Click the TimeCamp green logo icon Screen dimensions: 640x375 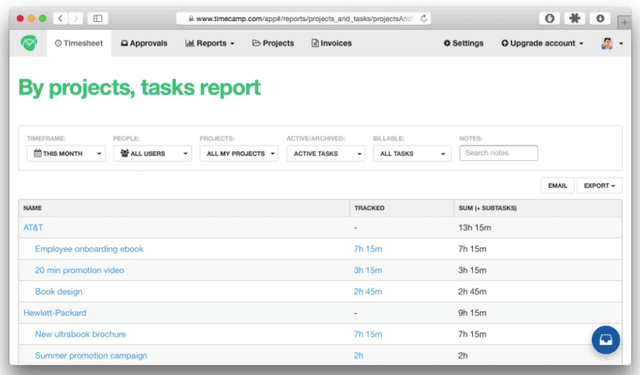[29, 42]
